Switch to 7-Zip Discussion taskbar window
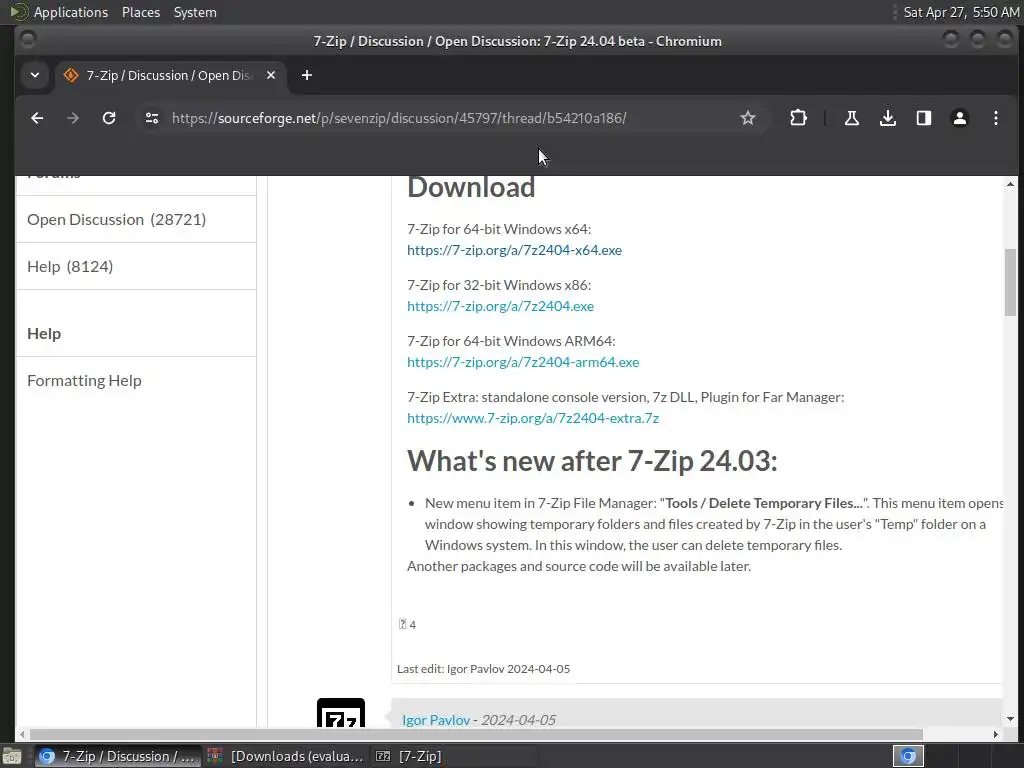This screenshot has height=768, width=1024. pos(118,756)
